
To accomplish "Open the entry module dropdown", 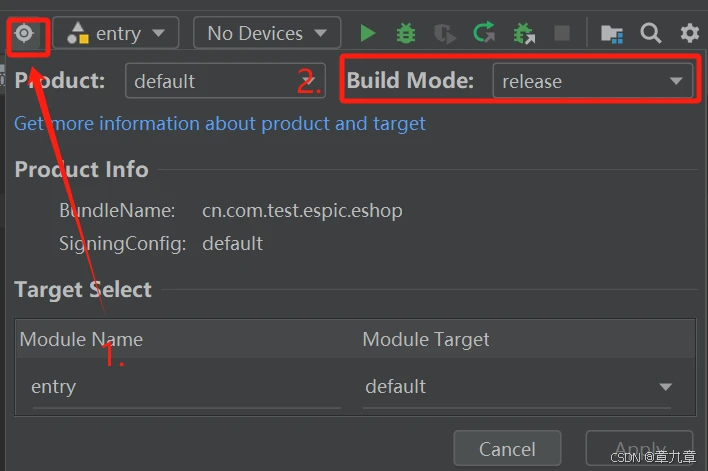I will [x=116, y=33].
